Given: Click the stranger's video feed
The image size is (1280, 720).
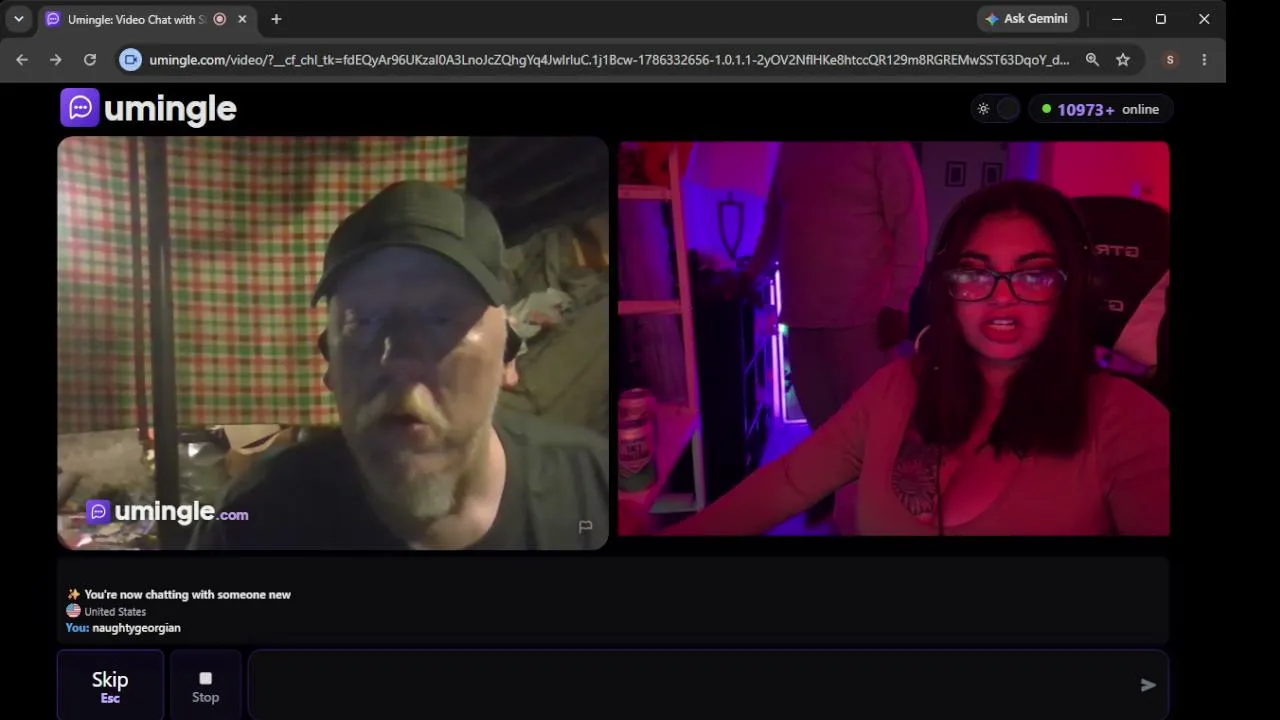Looking at the screenshot, I should [333, 343].
